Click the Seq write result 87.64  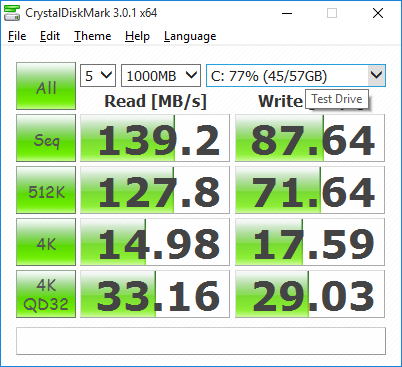click(x=310, y=138)
